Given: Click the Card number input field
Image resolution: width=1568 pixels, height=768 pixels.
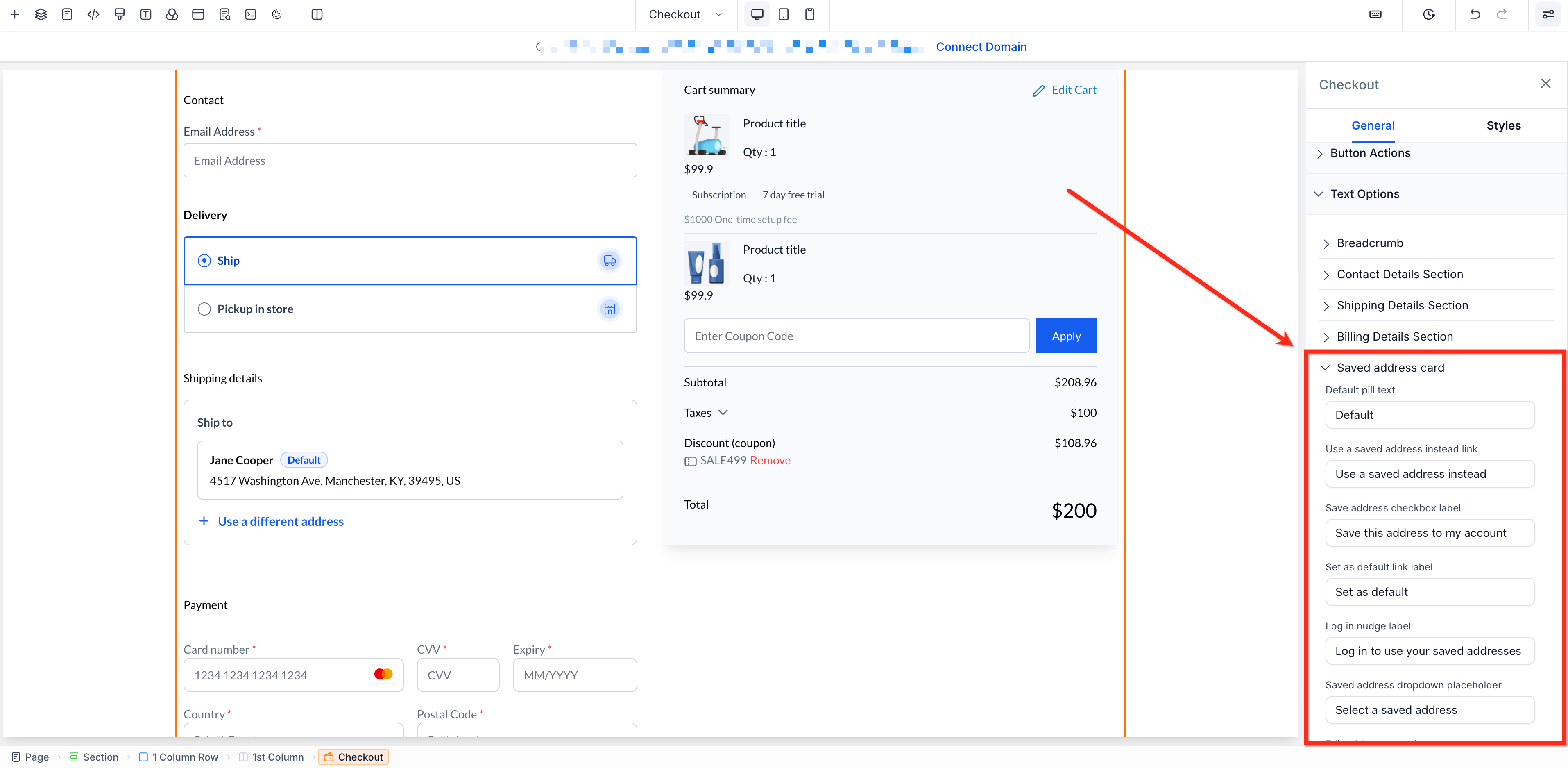Looking at the screenshot, I should (x=293, y=675).
